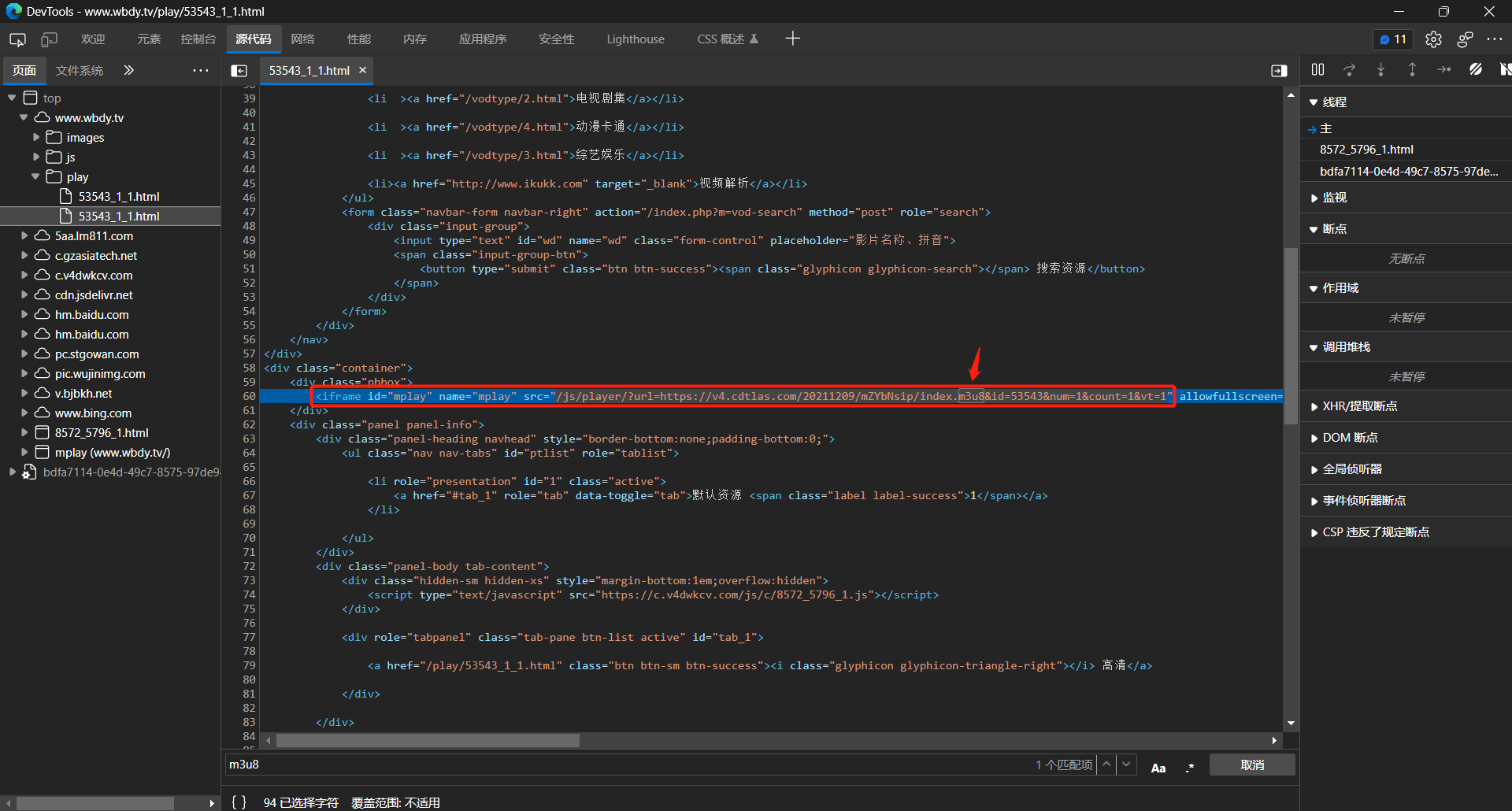Go to previous search match
This screenshot has width=1512, height=811.
click(x=1106, y=765)
